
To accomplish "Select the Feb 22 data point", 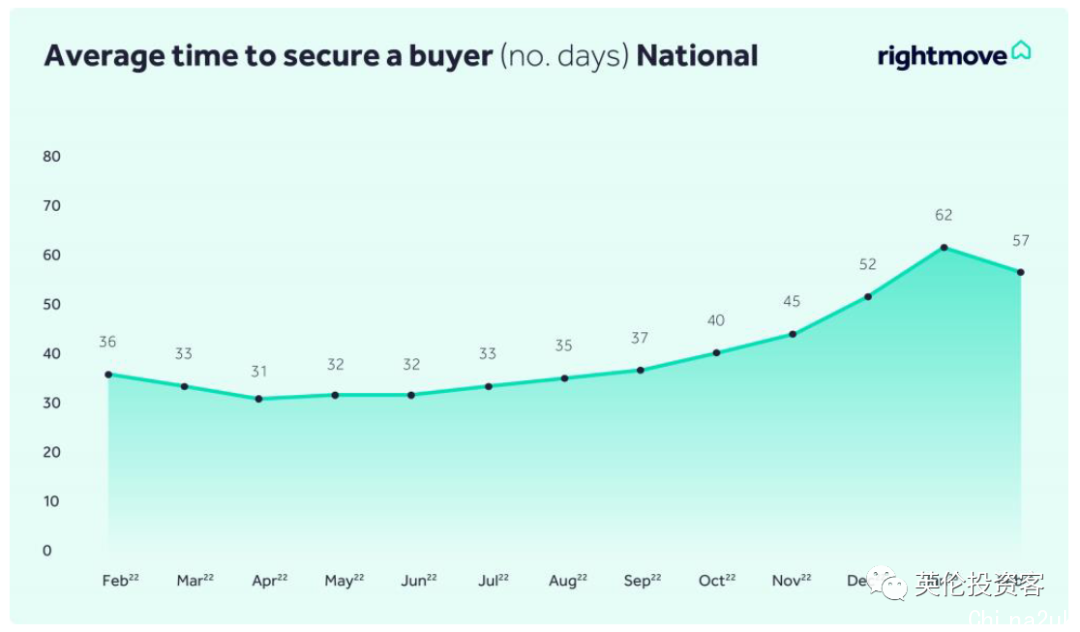I will pos(108,375).
